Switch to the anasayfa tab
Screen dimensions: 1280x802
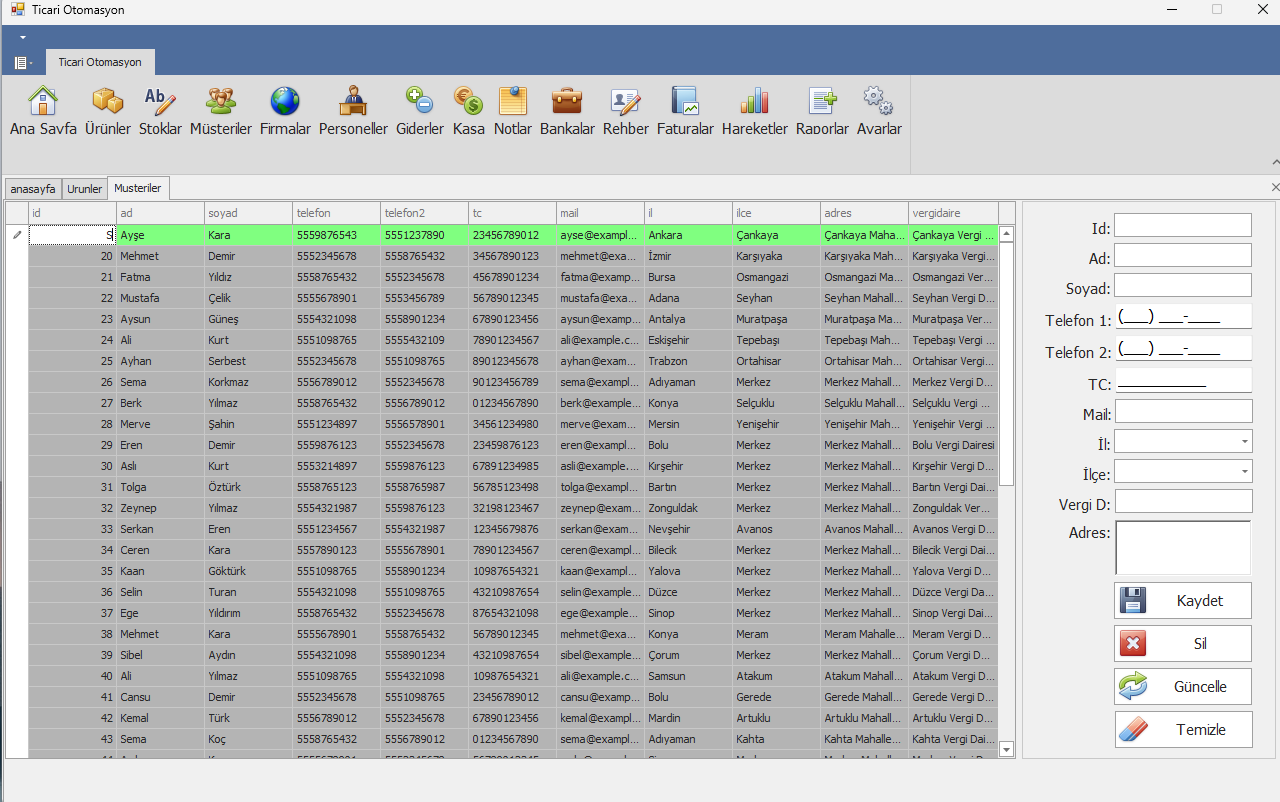pos(33,189)
